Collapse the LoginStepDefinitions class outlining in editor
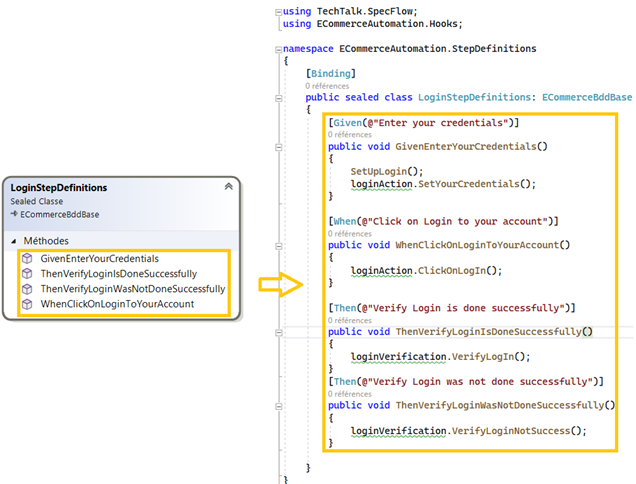Screen dimensions: 636x484 click(x=277, y=98)
